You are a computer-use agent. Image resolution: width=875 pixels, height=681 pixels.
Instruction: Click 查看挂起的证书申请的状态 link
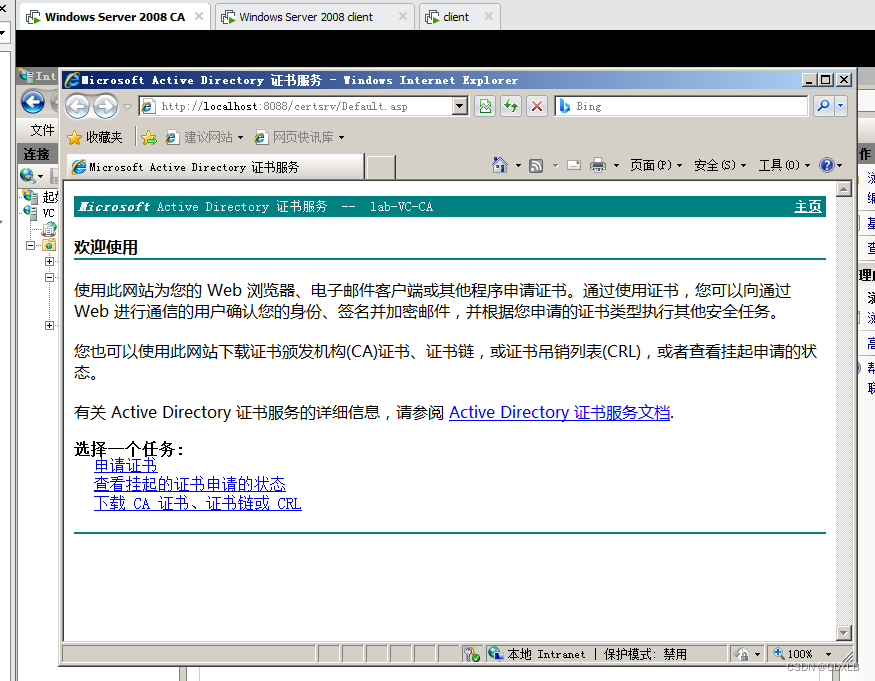(190, 484)
